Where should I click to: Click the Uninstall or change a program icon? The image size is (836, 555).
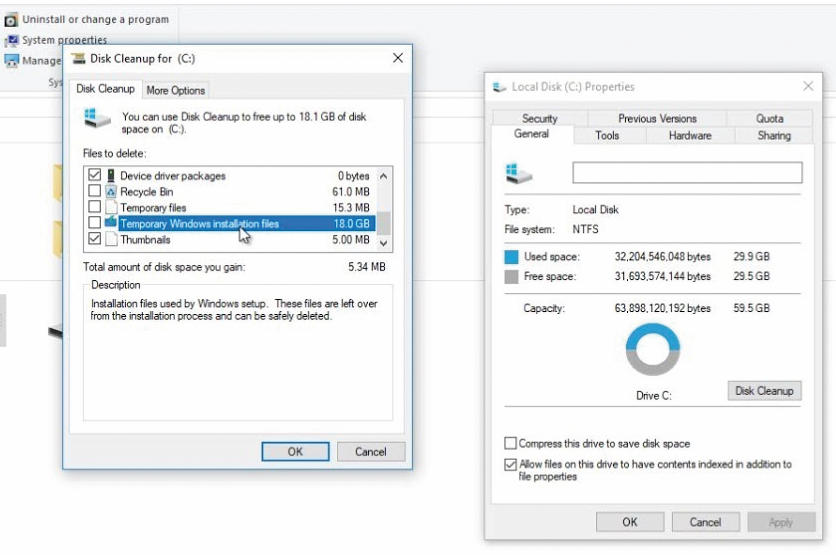pyautogui.click(x=11, y=20)
